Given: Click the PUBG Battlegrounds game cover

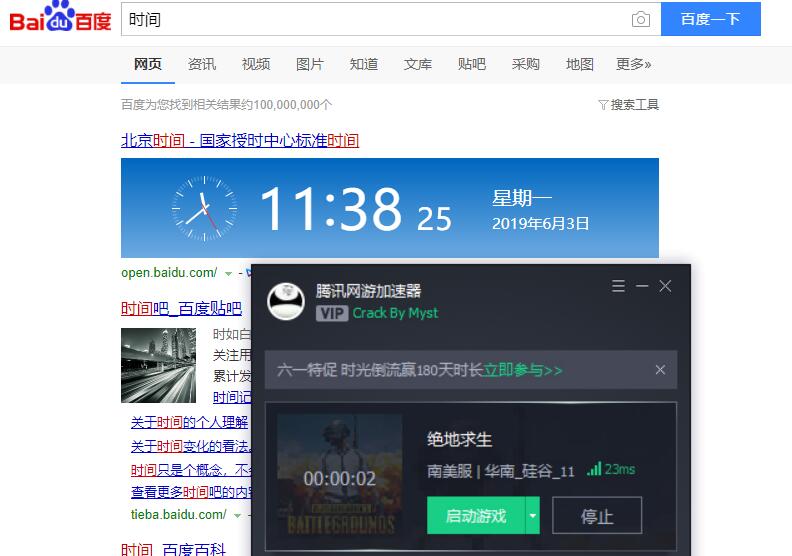Looking at the screenshot, I should [340, 475].
